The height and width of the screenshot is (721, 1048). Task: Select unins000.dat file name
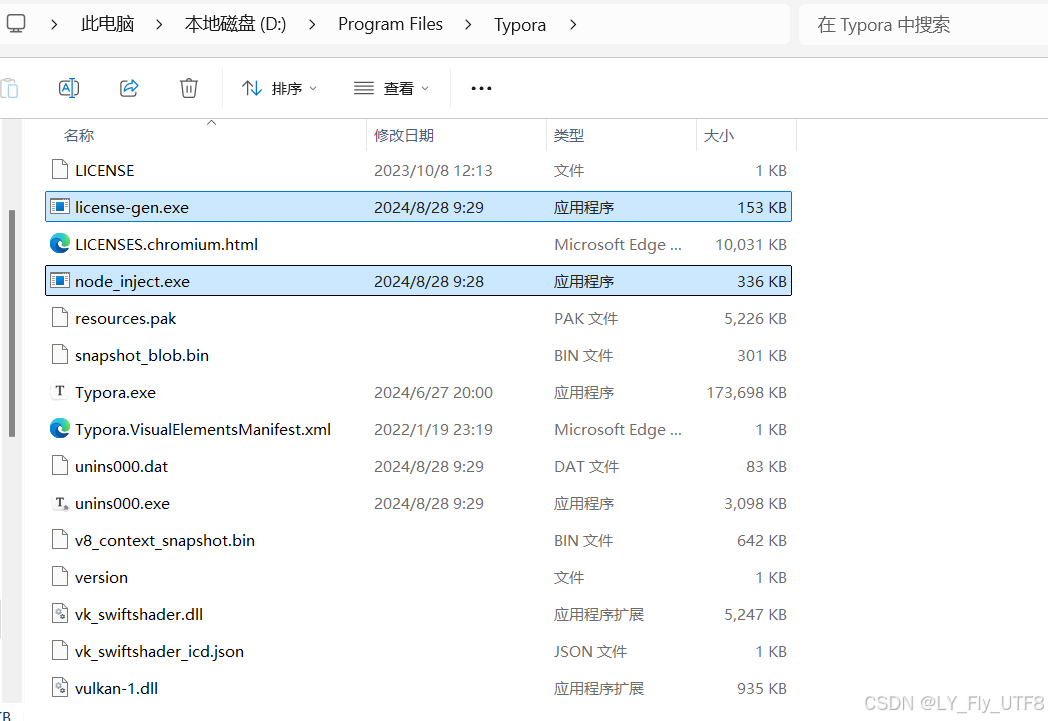click(121, 466)
